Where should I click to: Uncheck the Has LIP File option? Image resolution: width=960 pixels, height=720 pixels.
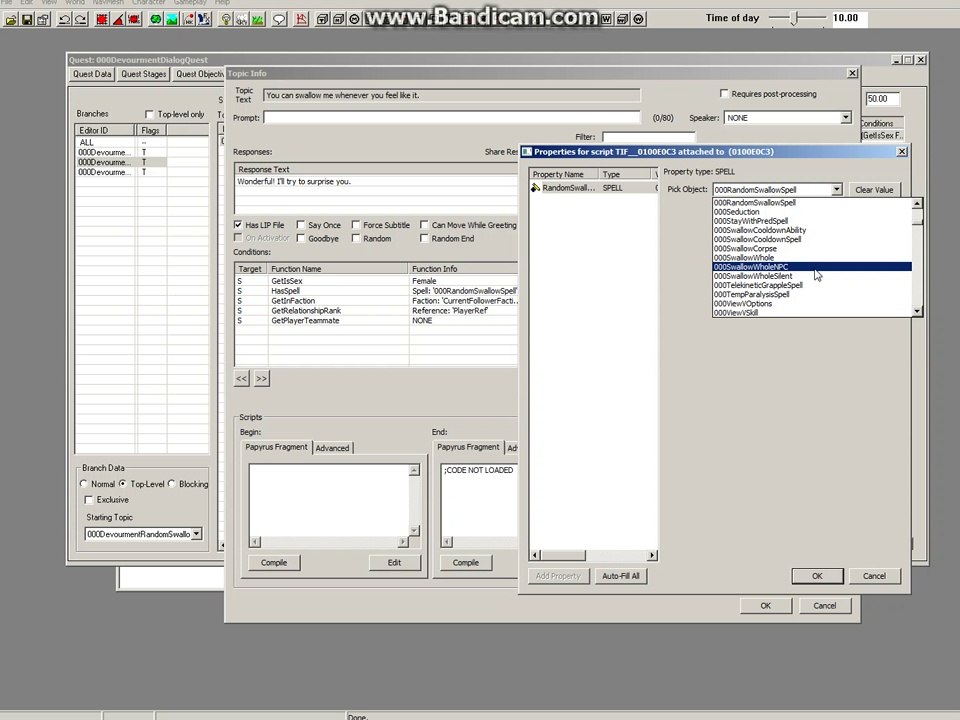[238, 225]
